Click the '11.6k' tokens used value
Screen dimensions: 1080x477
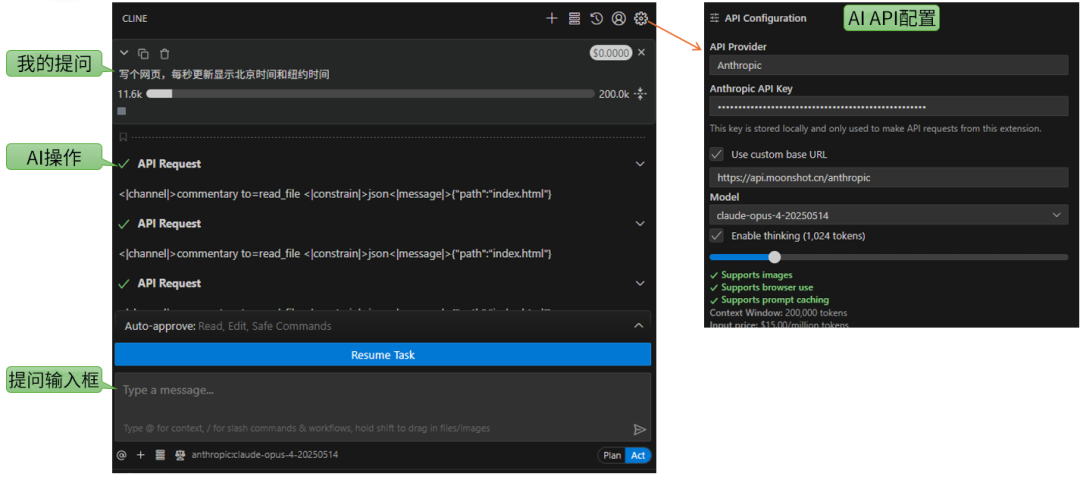click(x=129, y=94)
